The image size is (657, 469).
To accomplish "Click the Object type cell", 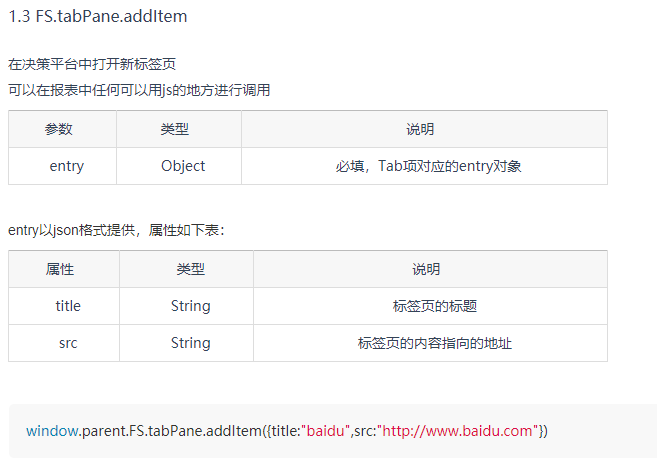I will coord(179,166).
